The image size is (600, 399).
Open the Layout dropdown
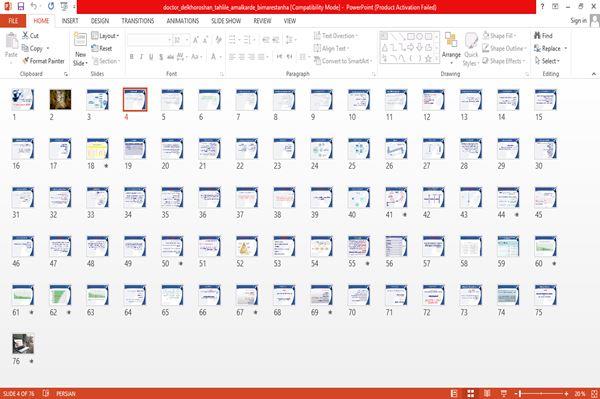point(105,36)
